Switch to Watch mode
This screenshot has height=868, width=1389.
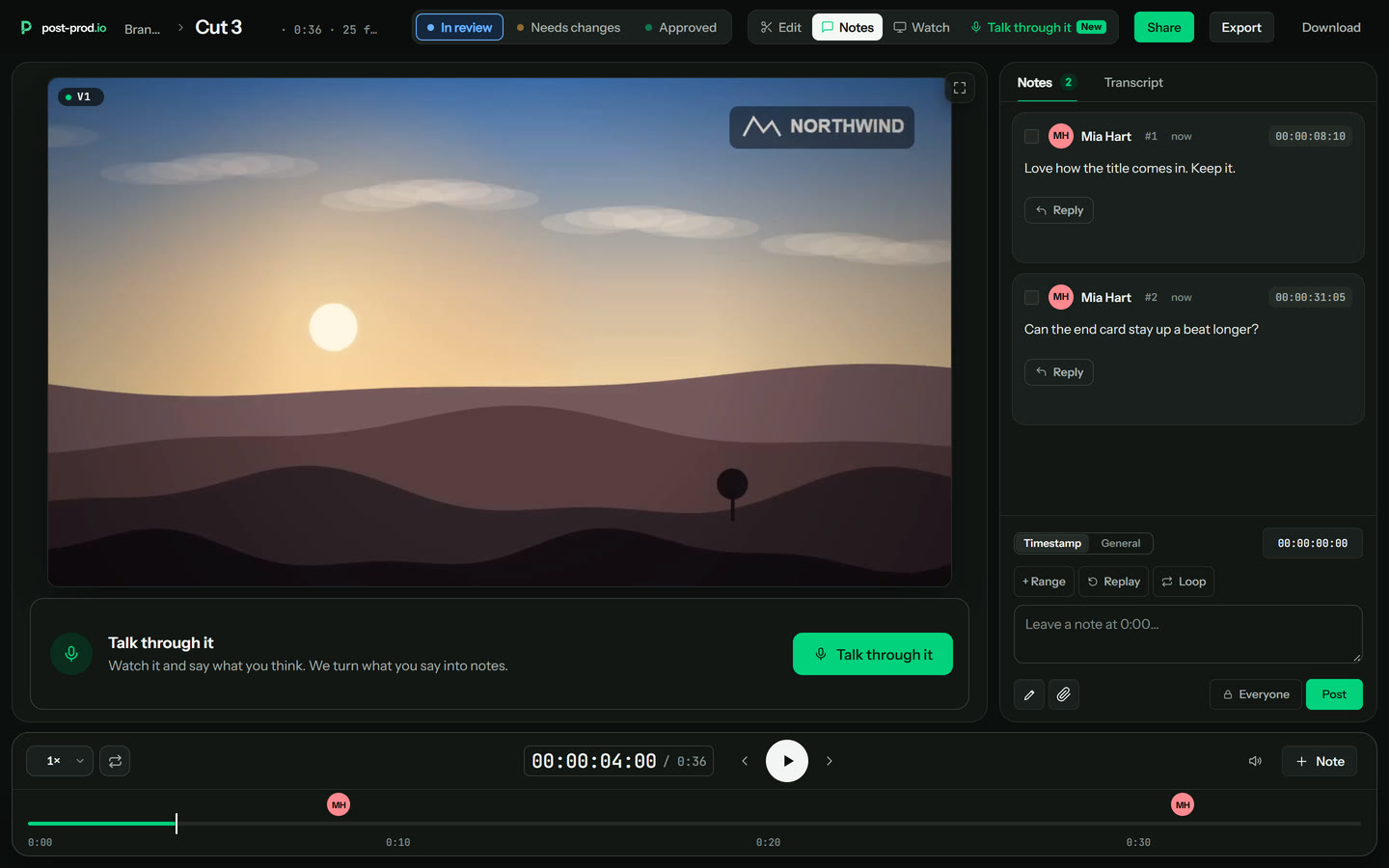click(x=921, y=27)
